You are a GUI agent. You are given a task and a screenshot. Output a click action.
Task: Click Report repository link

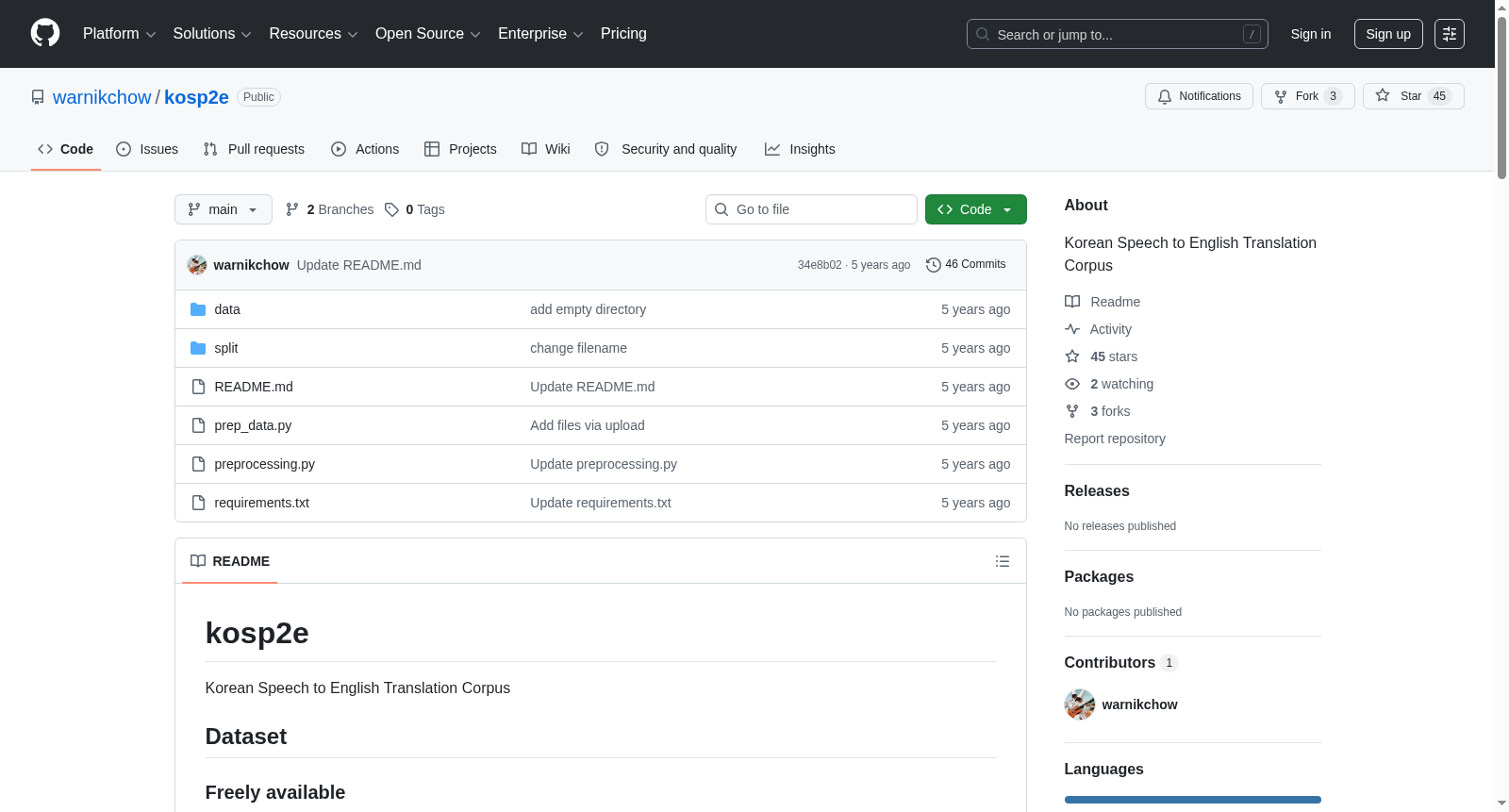click(x=1115, y=439)
